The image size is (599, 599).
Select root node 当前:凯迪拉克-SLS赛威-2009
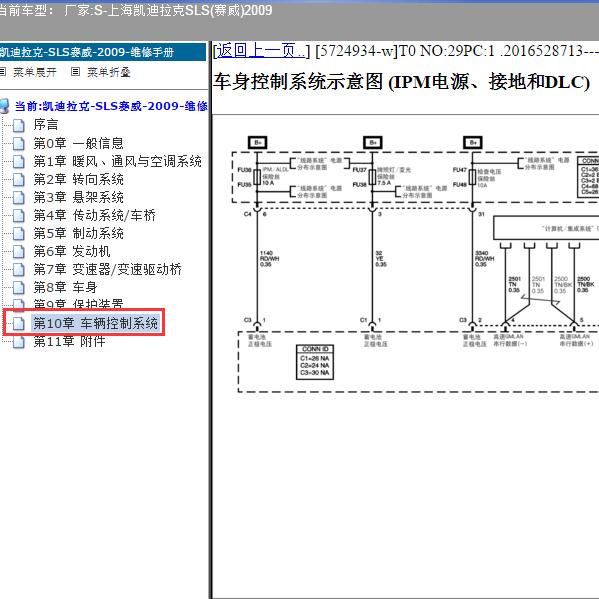(111, 106)
